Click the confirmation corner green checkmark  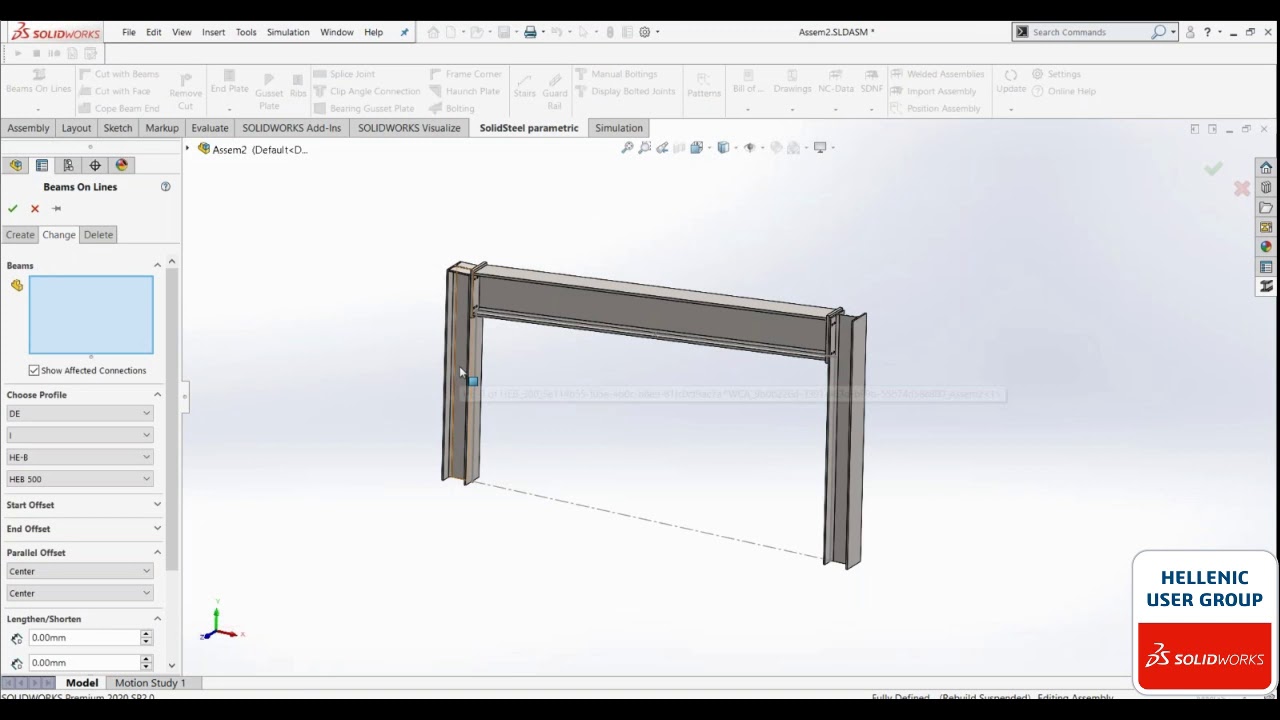pyautogui.click(x=1213, y=169)
